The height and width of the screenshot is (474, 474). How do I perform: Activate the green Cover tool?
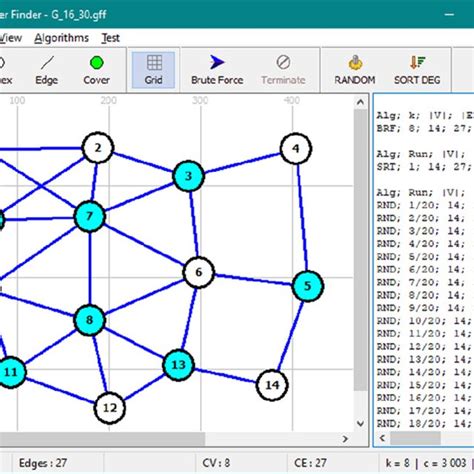click(96, 70)
